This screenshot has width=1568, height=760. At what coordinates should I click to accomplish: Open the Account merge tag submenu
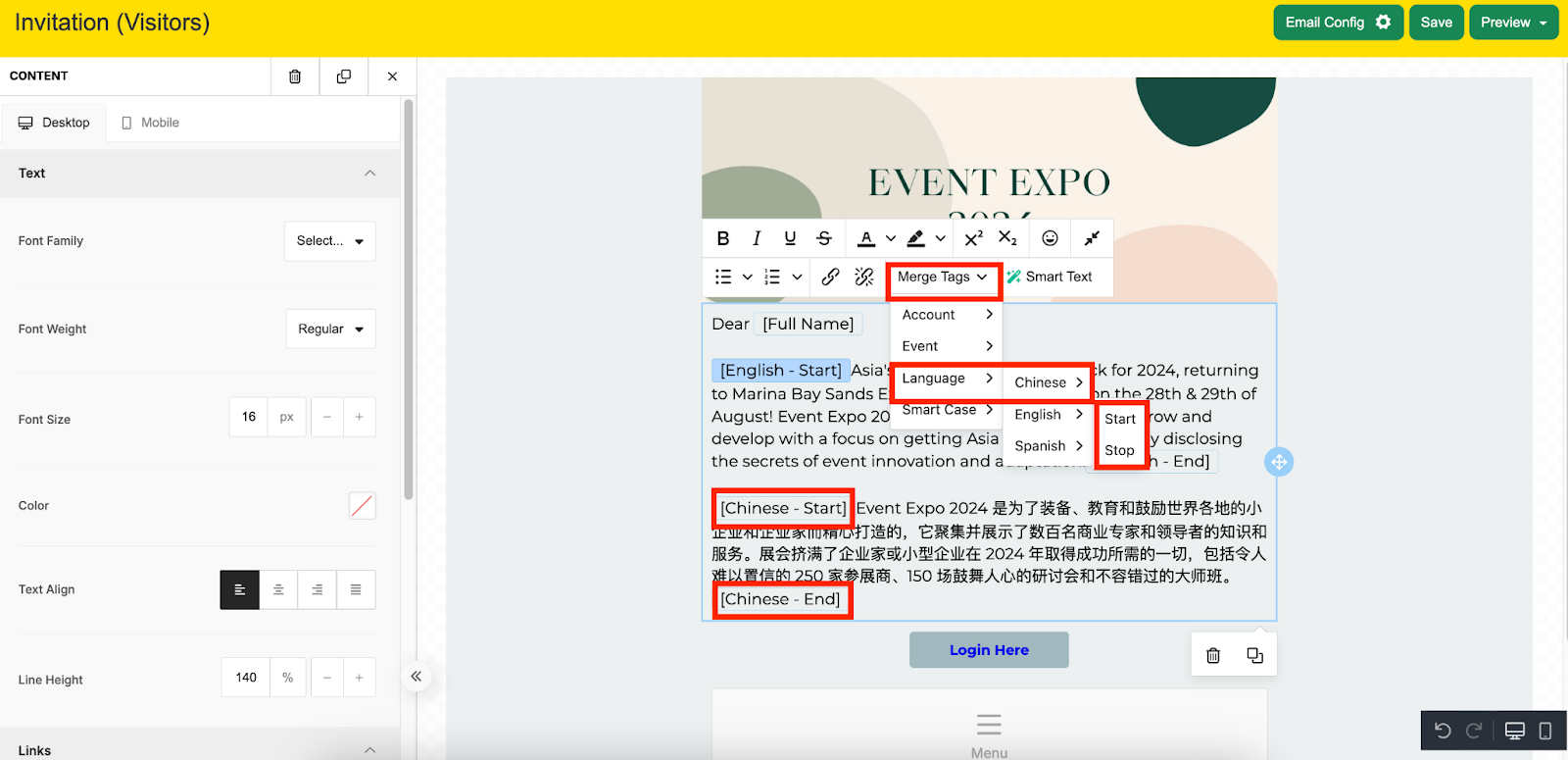pos(947,315)
